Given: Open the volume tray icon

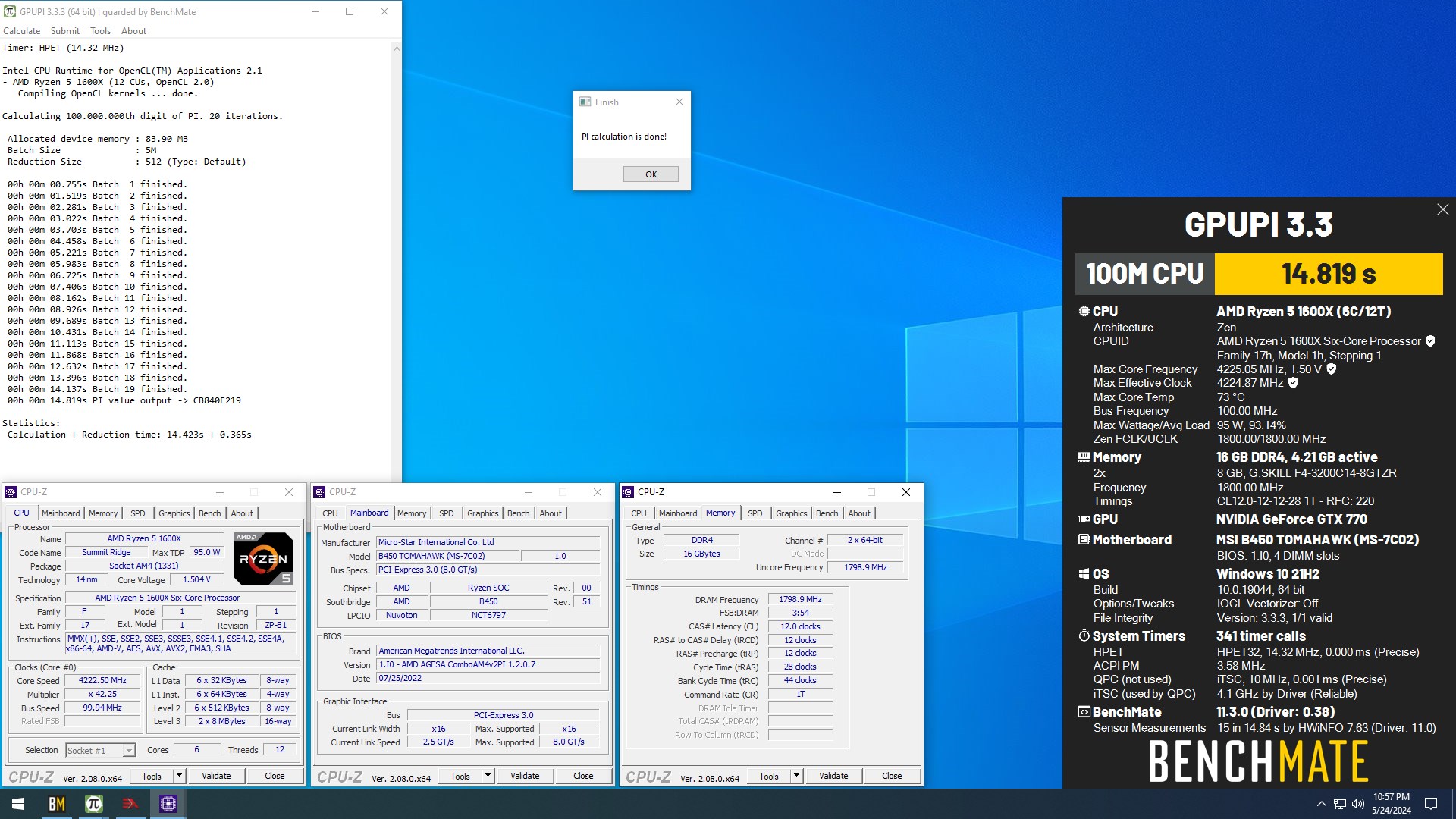Looking at the screenshot, I should click(x=1357, y=804).
